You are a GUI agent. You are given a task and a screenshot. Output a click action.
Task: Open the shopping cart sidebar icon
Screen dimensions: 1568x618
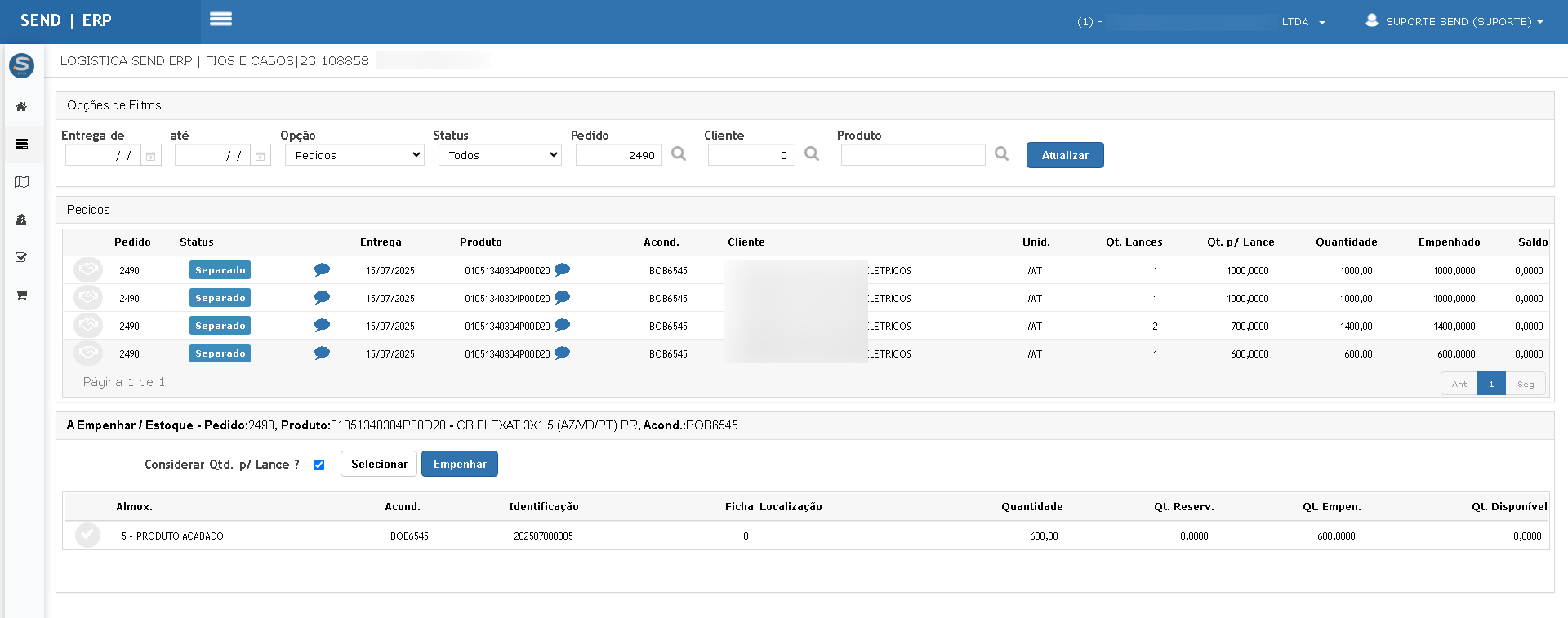pos(22,296)
